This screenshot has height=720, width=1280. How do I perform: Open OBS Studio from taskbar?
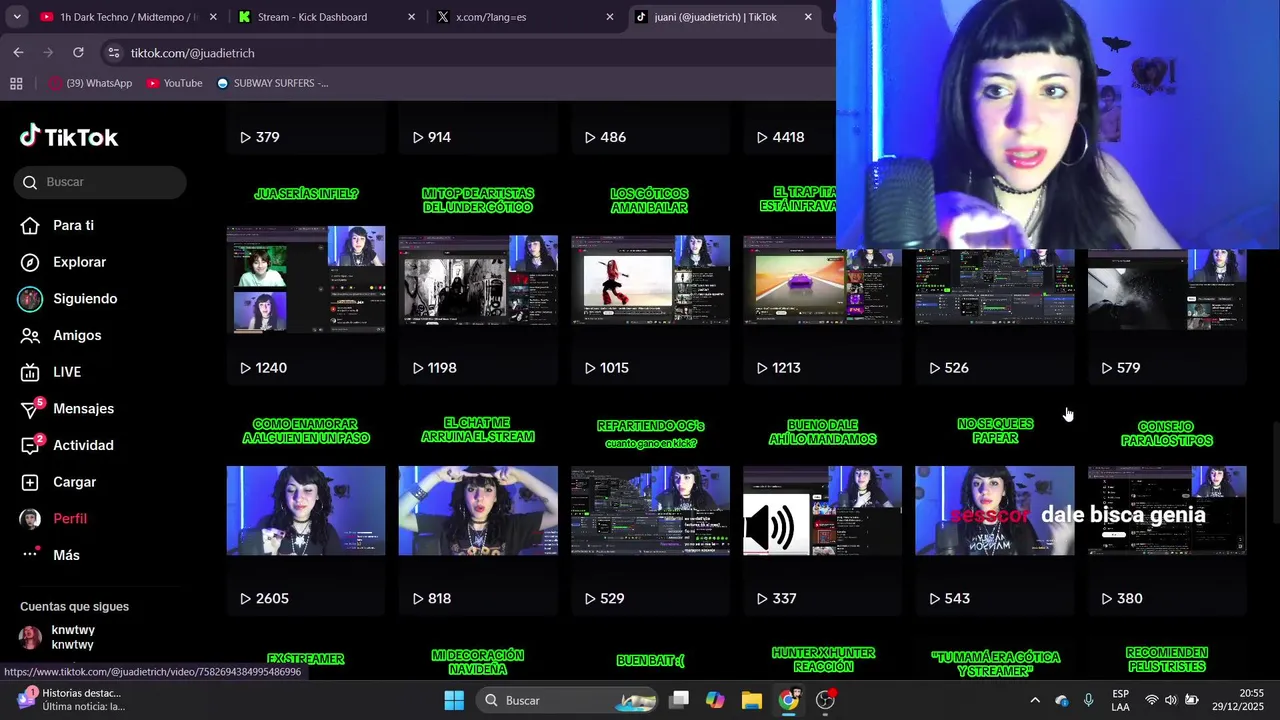pyautogui.click(x=826, y=700)
